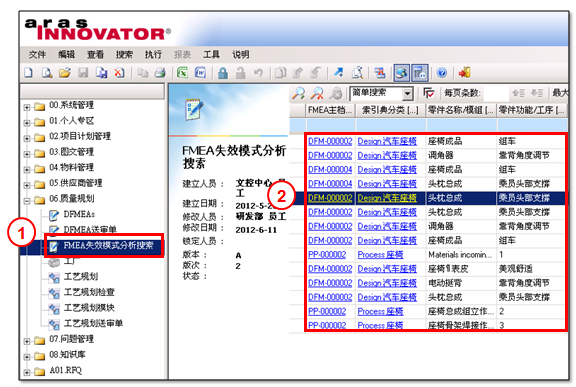Export the grid to Excel
This screenshot has height=387, width=576.
coord(182,72)
